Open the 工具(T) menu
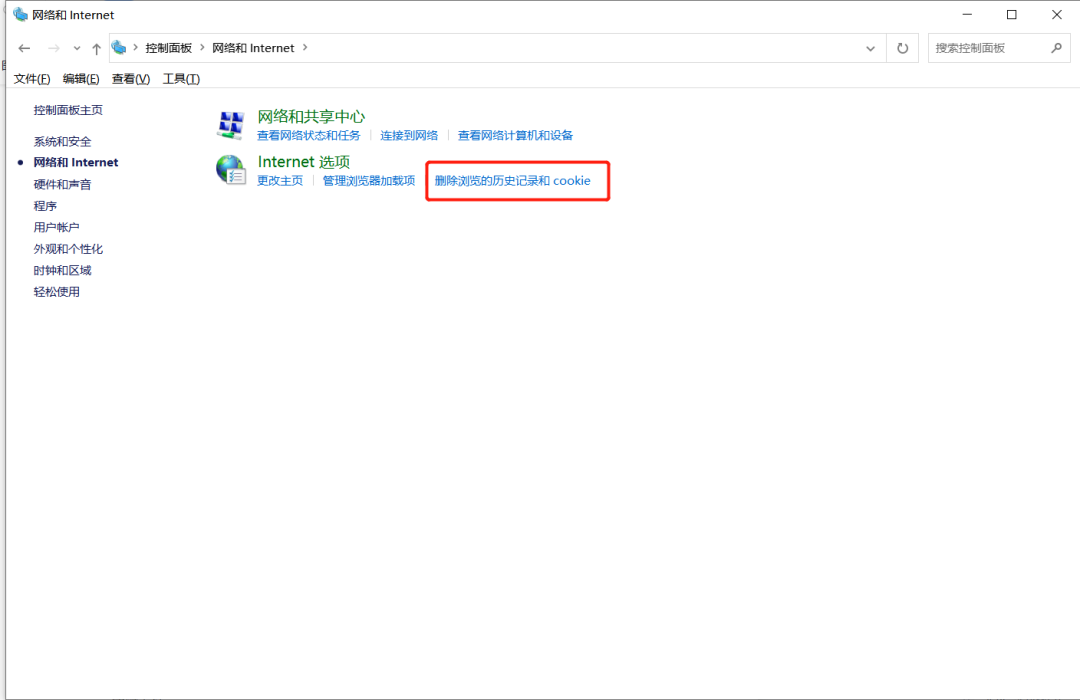Screen dimensions: 1080x700 coord(181,79)
